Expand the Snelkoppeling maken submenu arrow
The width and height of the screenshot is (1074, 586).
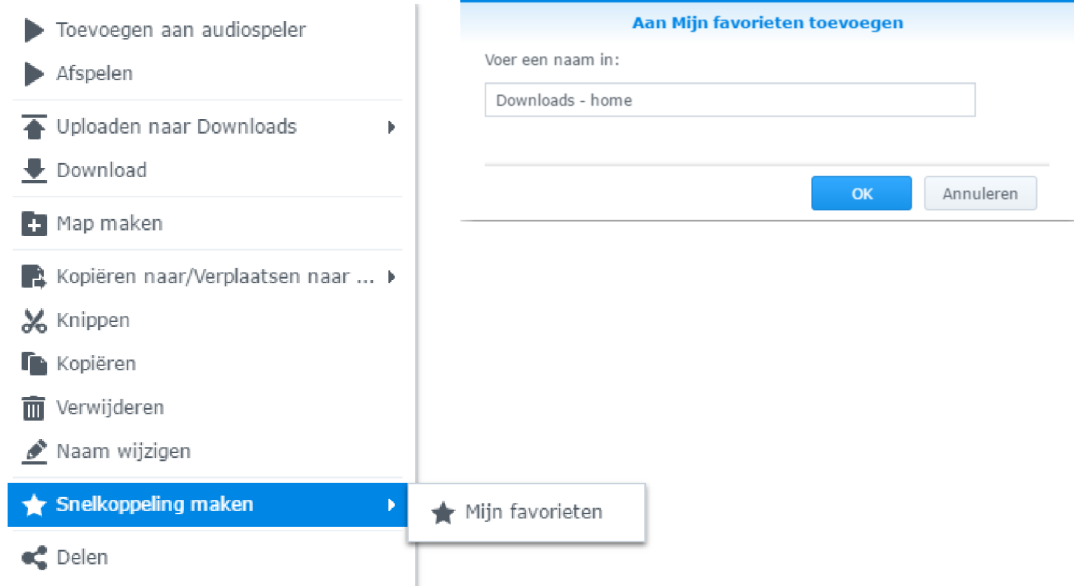click(391, 505)
